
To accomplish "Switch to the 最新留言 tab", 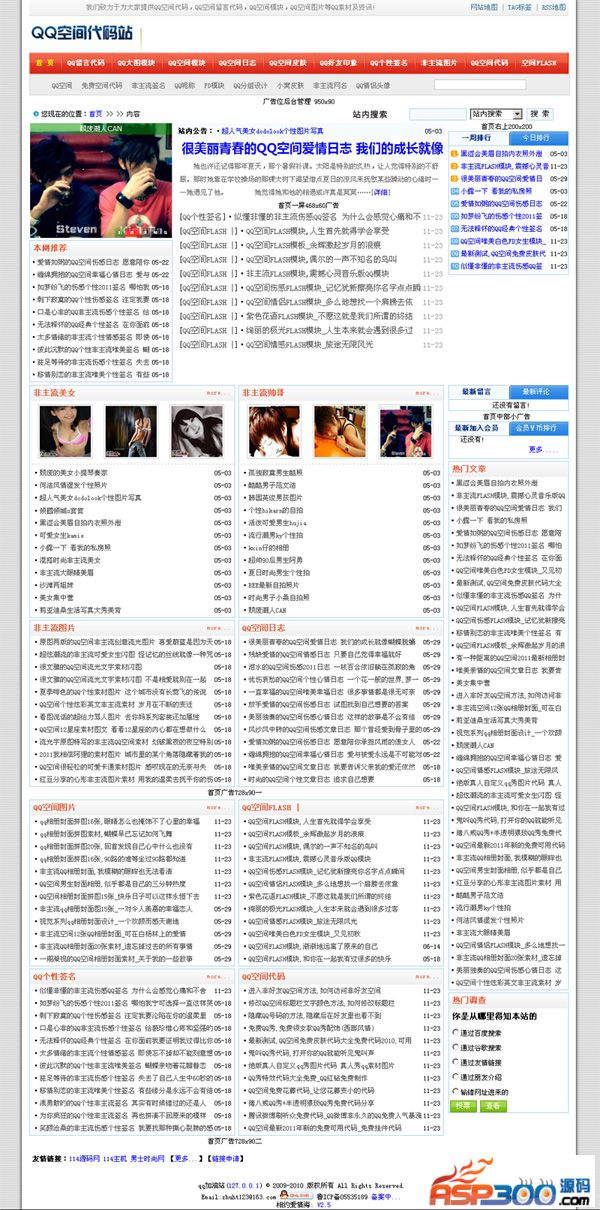I will pos(476,392).
